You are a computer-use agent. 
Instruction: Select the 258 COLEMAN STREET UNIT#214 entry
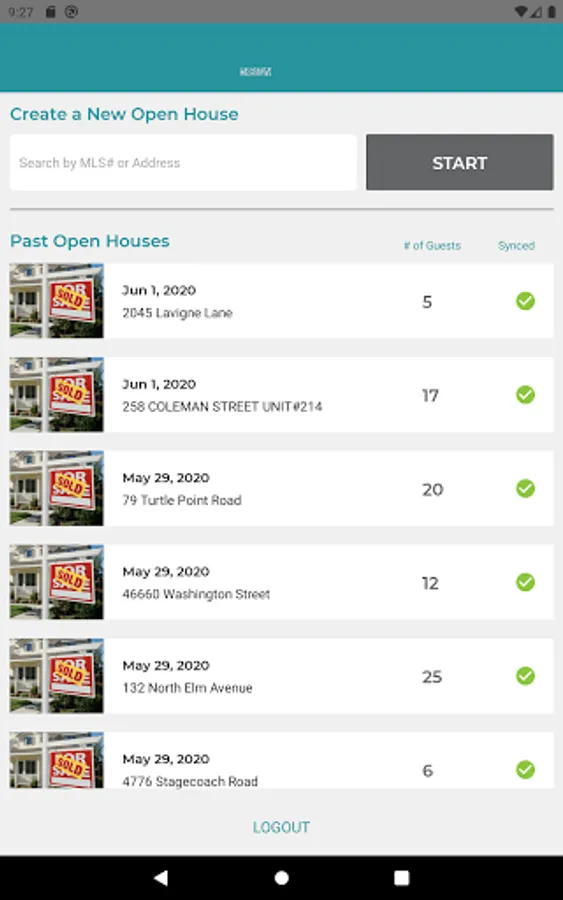pos(281,394)
